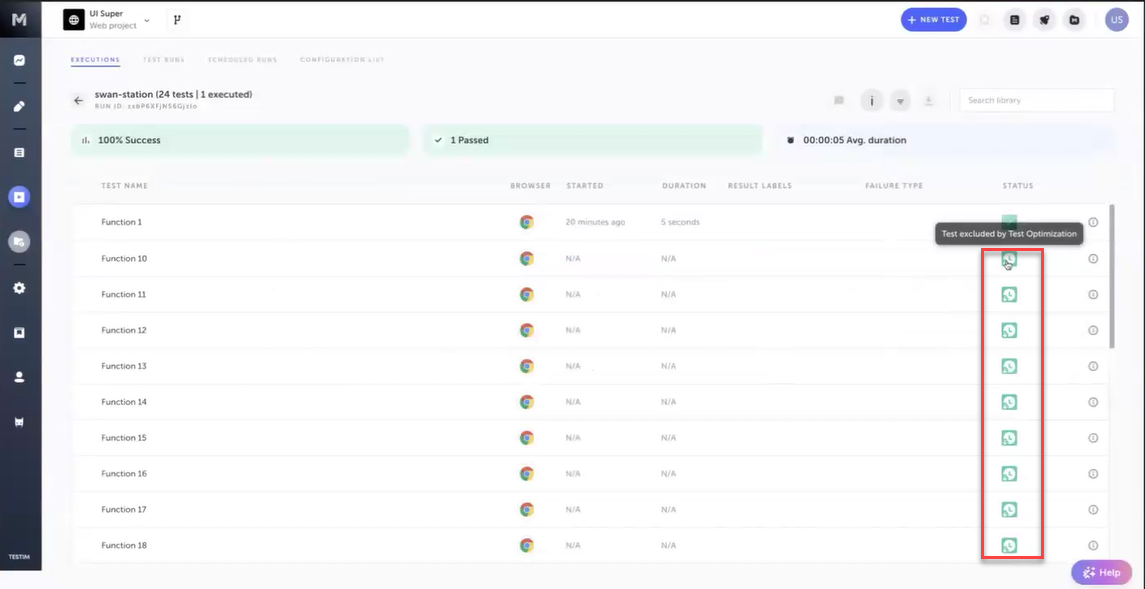Click the '5 seconds' duration cell
The image size is (1145, 589).
pos(681,222)
